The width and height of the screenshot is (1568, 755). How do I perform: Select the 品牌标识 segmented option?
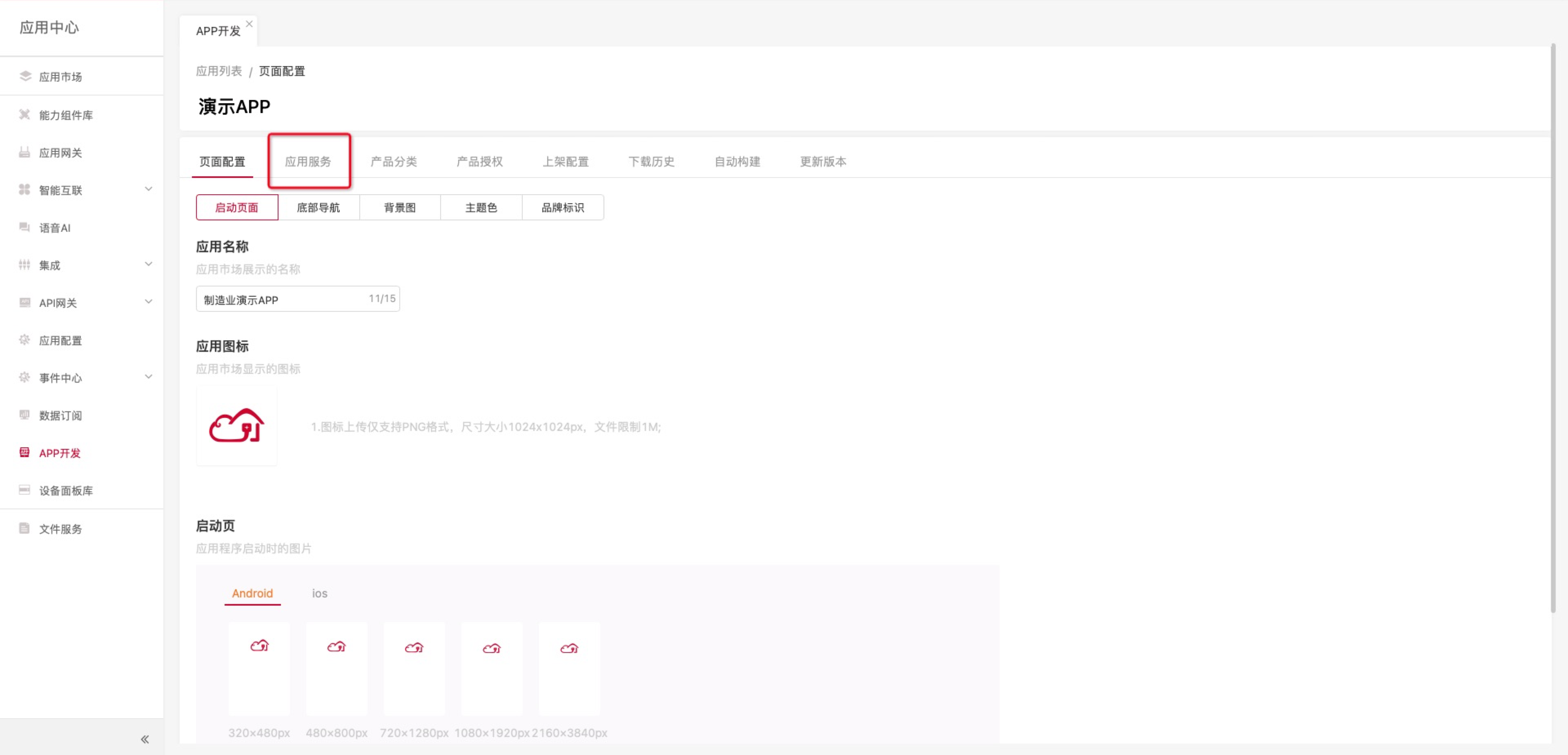point(562,207)
